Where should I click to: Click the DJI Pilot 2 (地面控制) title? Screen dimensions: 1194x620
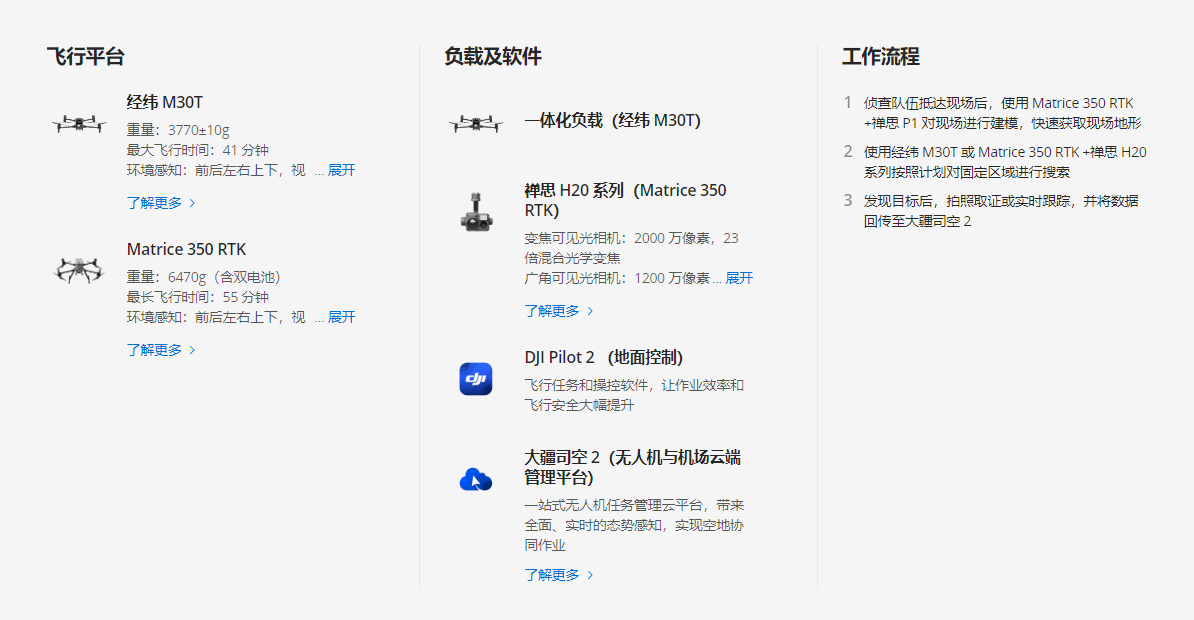[x=604, y=357]
